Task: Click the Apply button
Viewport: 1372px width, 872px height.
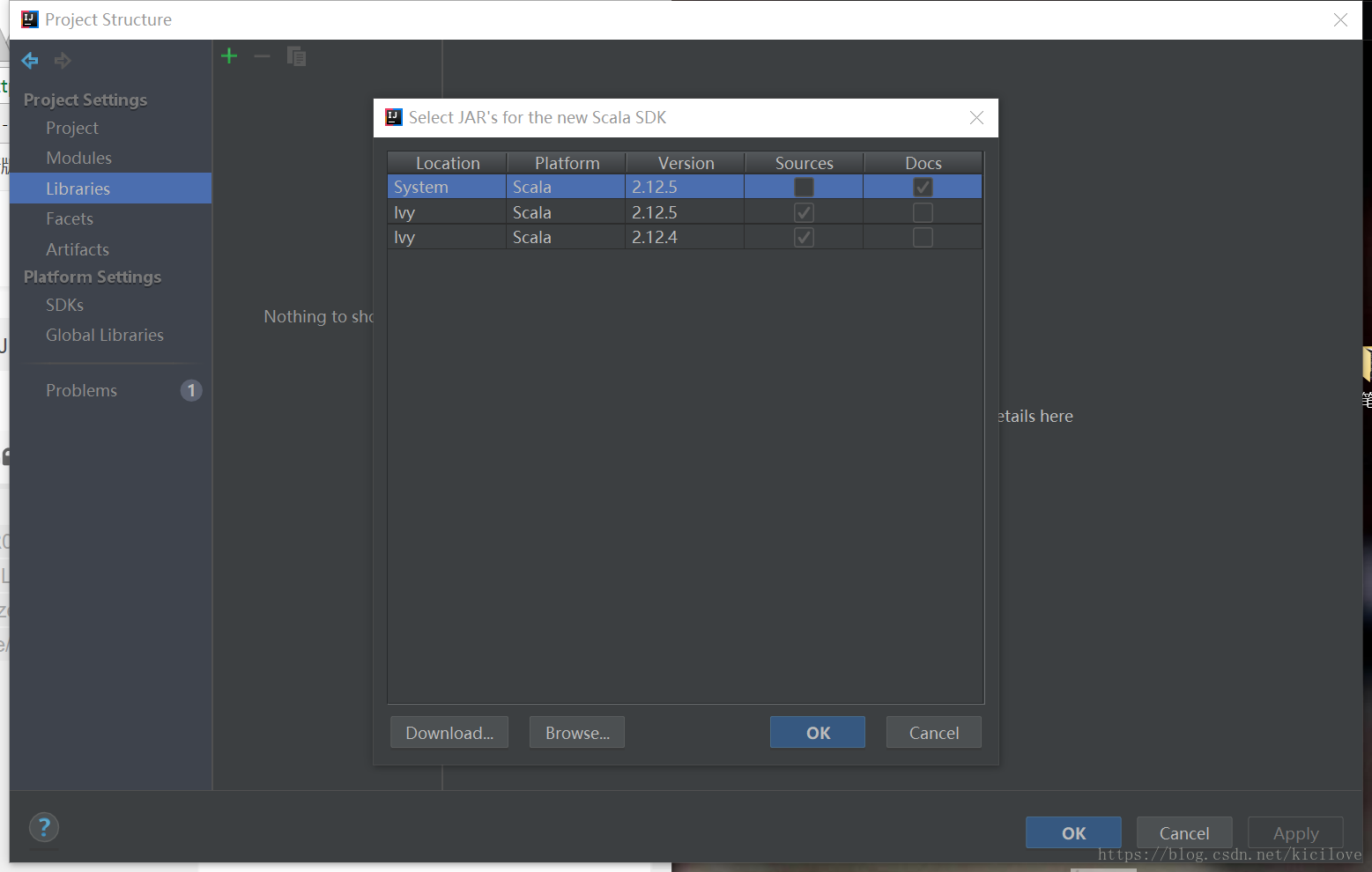Action: click(x=1295, y=833)
